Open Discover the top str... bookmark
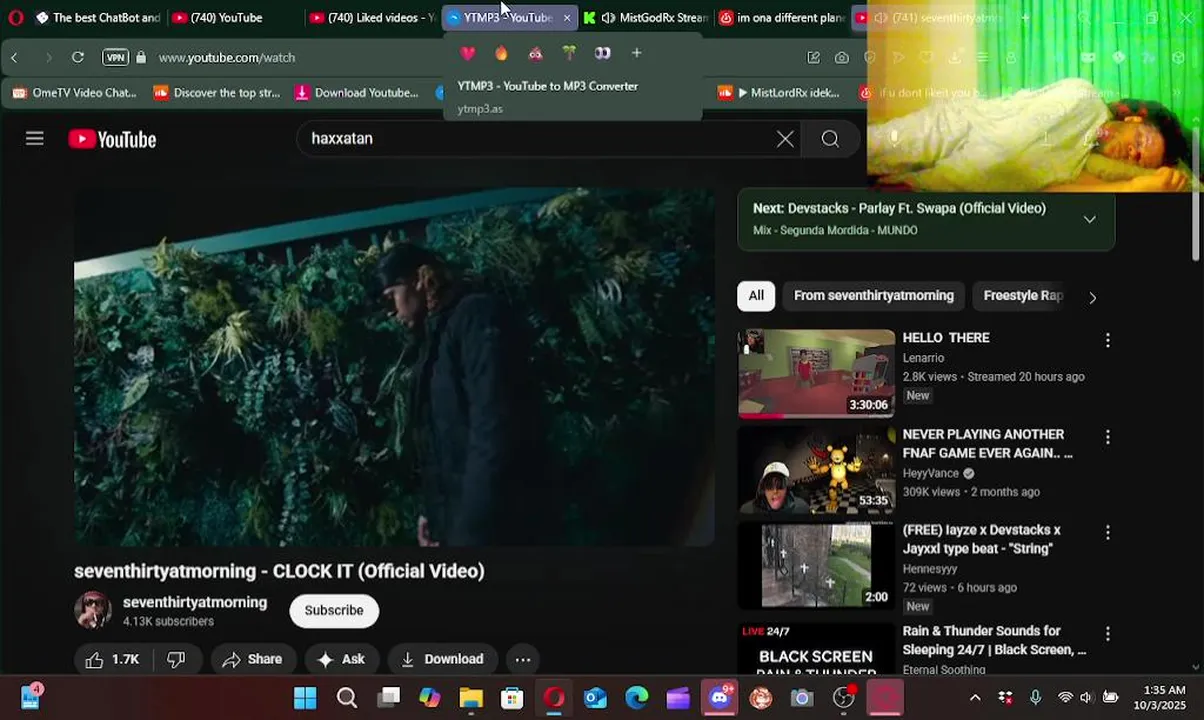Screen dimensions: 1204x720 pos(217,93)
